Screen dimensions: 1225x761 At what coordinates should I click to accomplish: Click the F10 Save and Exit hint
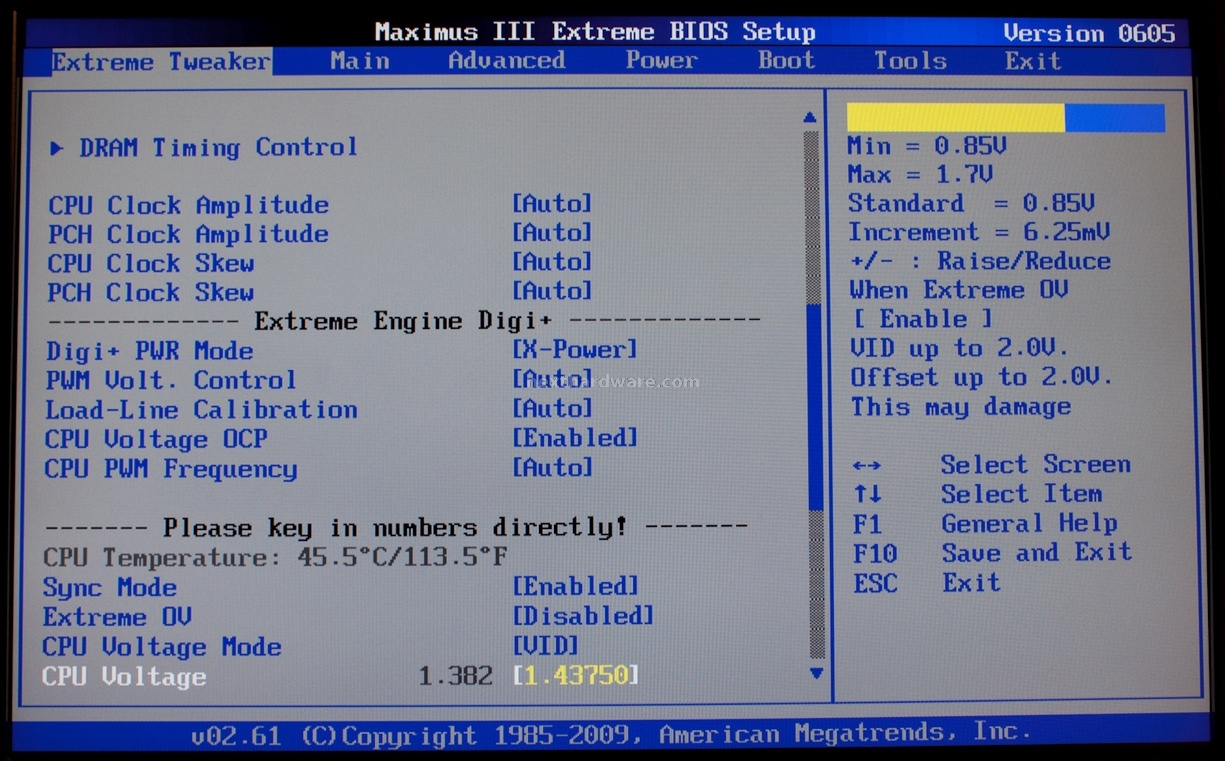tap(993, 552)
